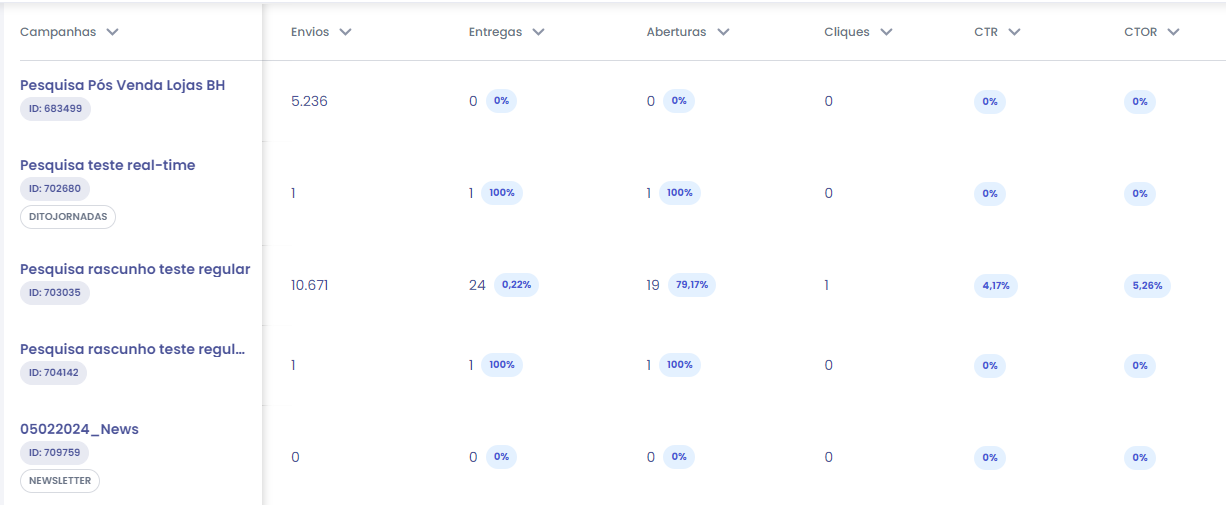1226x505 pixels.
Task: Expand the Envios column sort arrow
Action: click(x=346, y=32)
